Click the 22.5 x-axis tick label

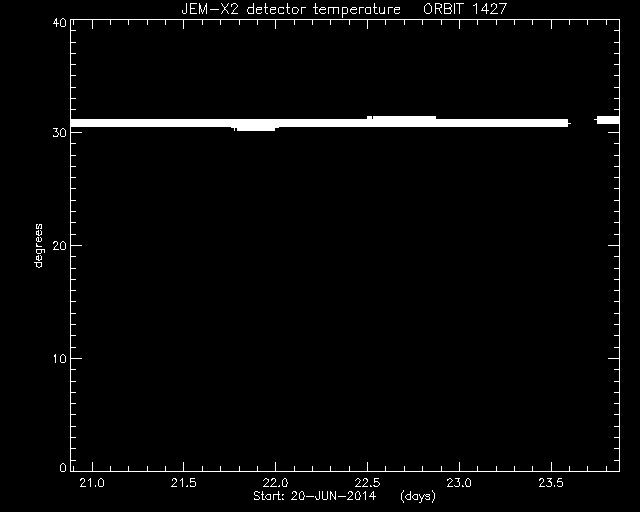point(367,483)
